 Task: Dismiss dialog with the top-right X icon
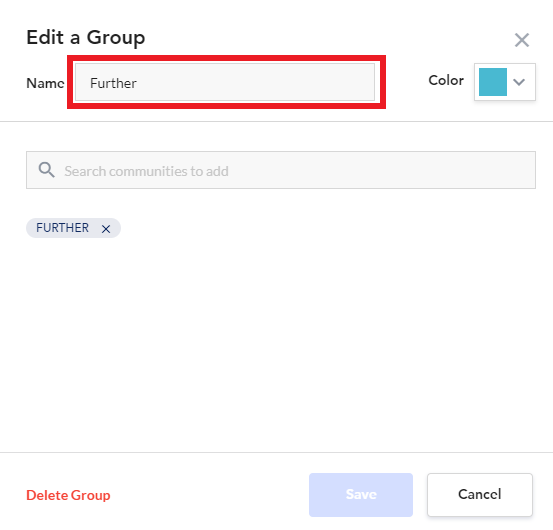click(x=522, y=40)
